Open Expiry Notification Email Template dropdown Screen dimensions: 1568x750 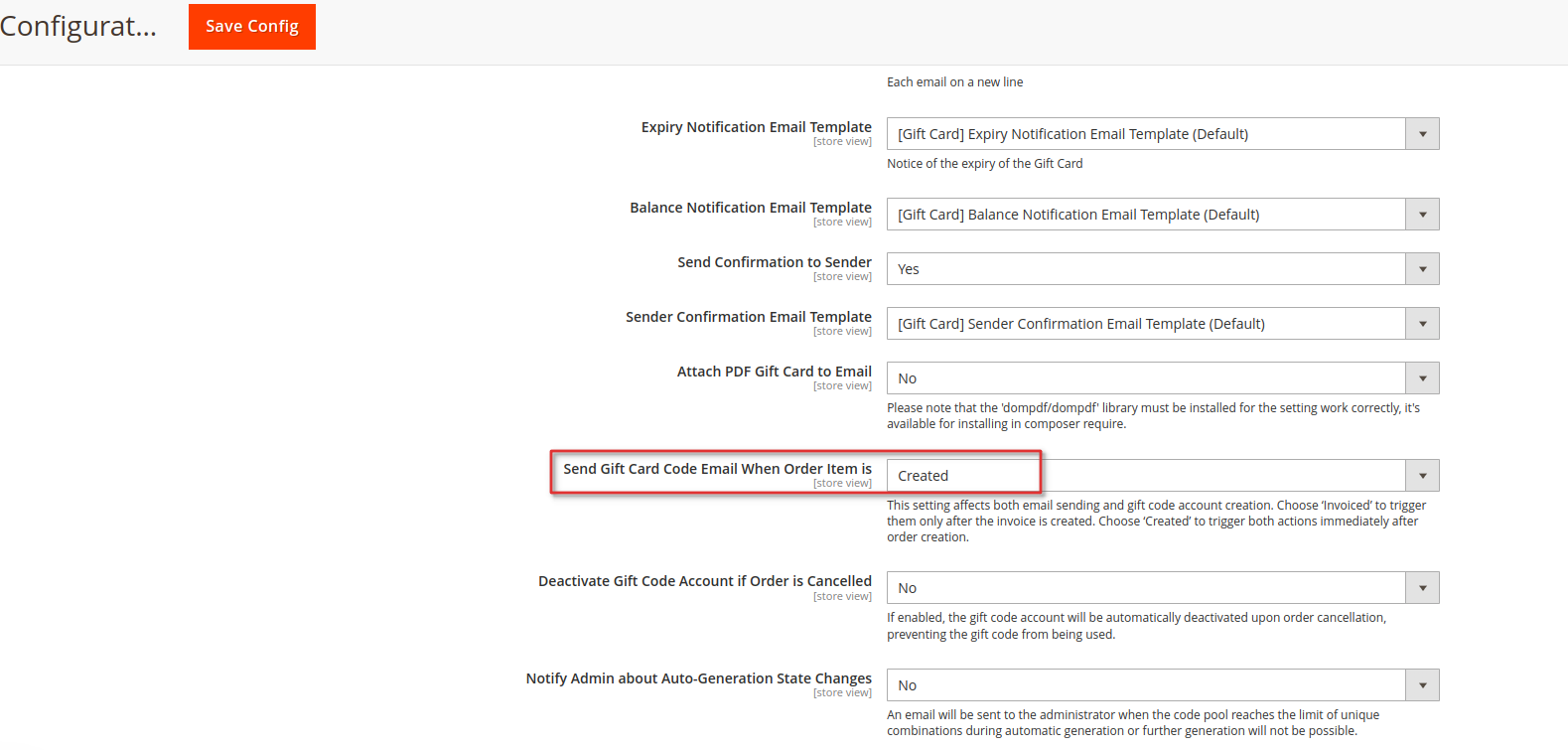[1163, 134]
